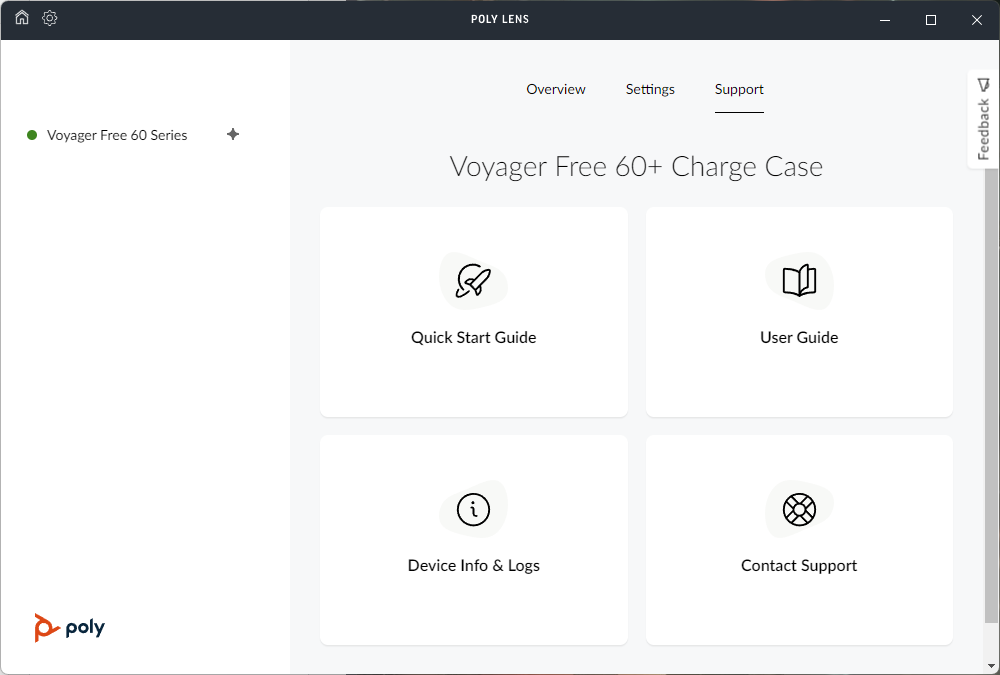Click the vertical scrollbar thumb
This screenshot has height=675, width=1000.
click(x=991, y=396)
